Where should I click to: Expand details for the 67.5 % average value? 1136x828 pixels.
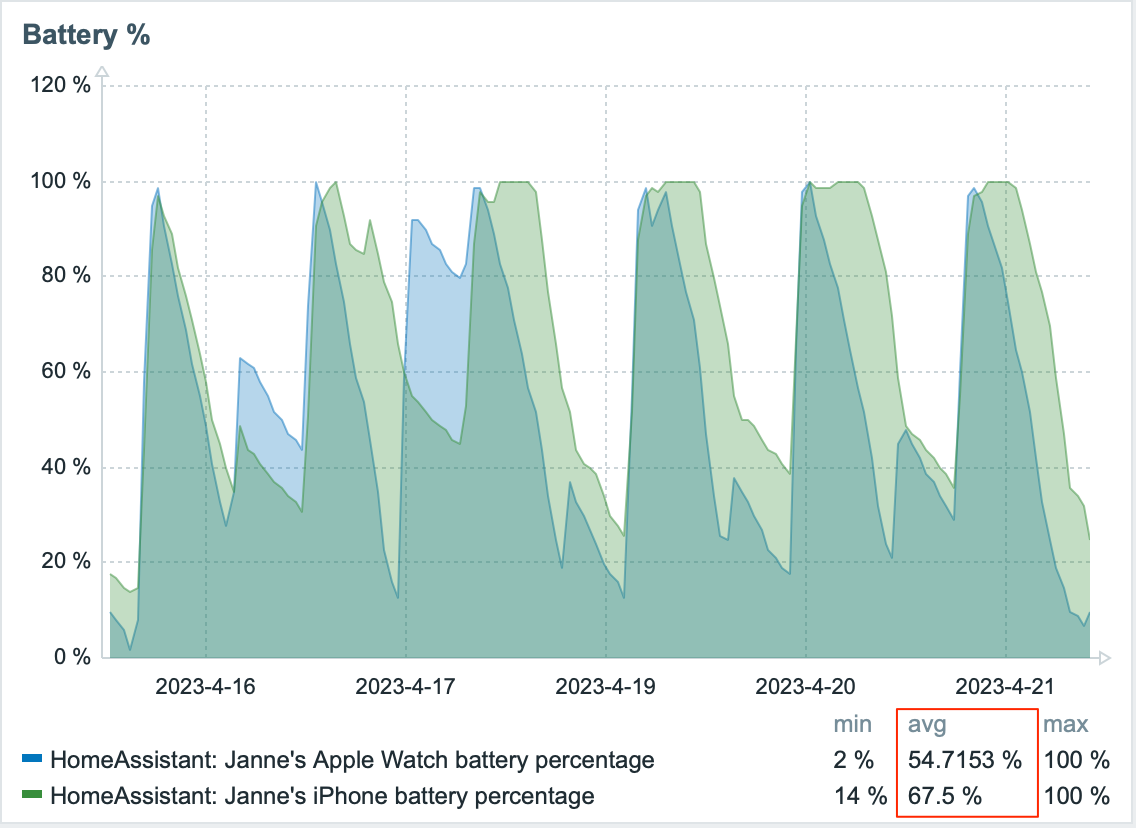pyautogui.click(x=944, y=797)
